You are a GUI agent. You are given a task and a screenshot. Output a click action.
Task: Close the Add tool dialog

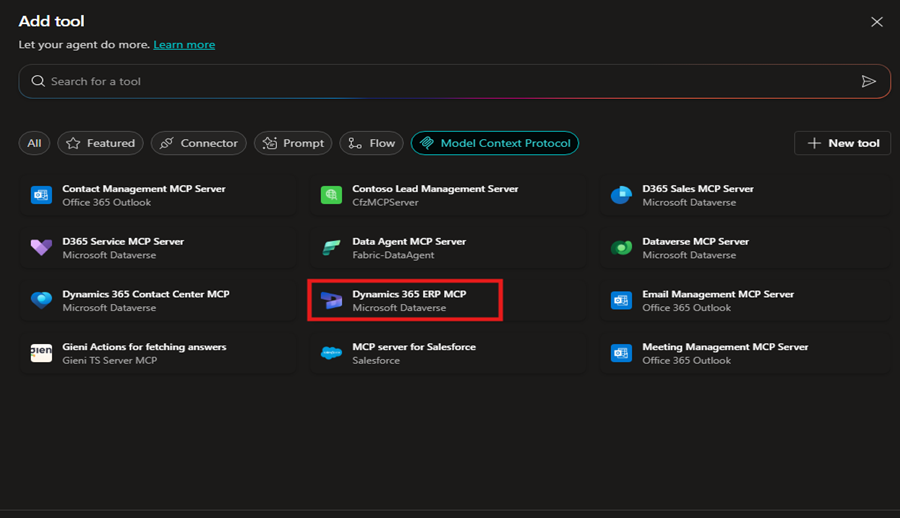click(x=876, y=22)
